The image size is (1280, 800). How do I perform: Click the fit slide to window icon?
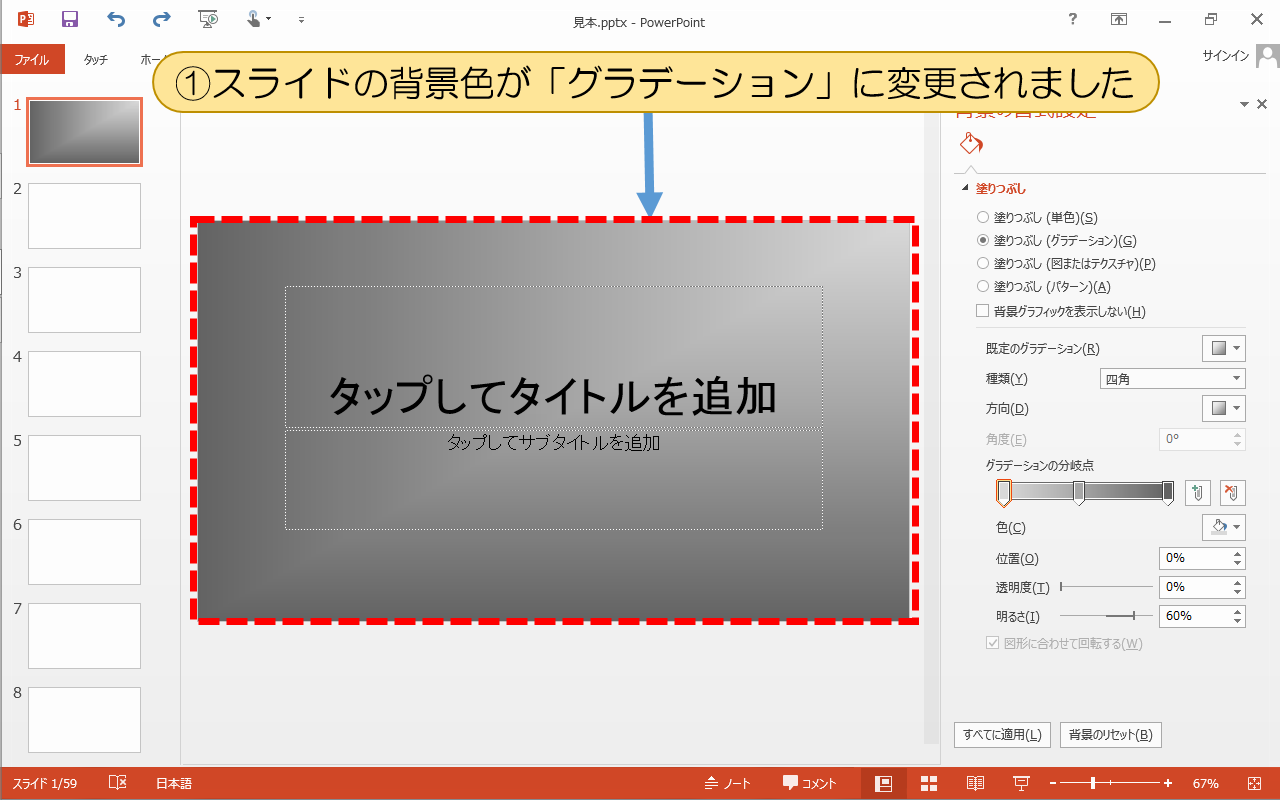(x=1255, y=784)
